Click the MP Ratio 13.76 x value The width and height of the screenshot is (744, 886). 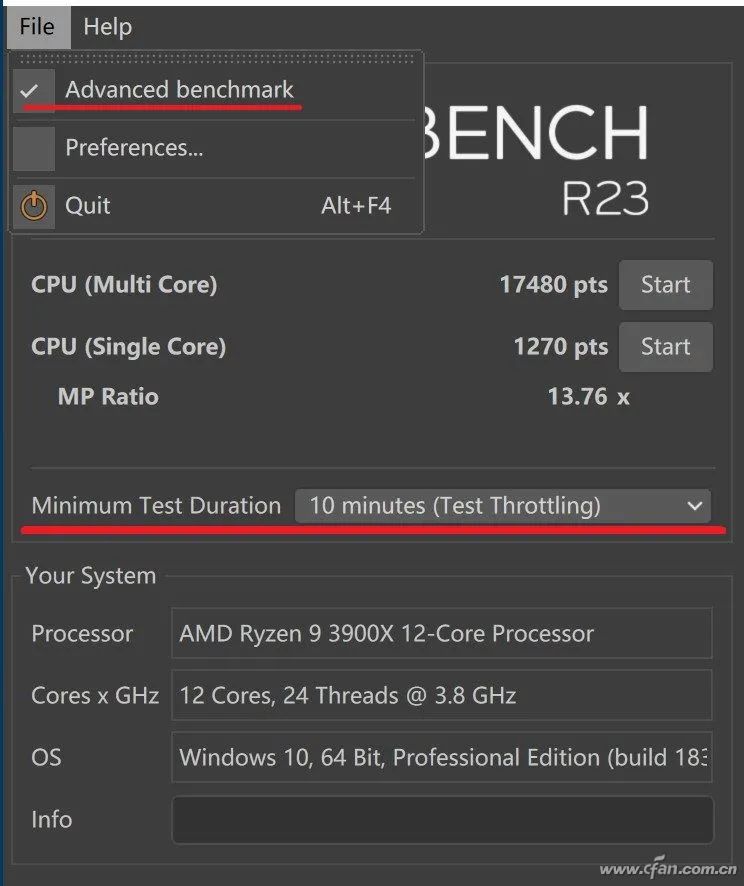[x=588, y=397]
